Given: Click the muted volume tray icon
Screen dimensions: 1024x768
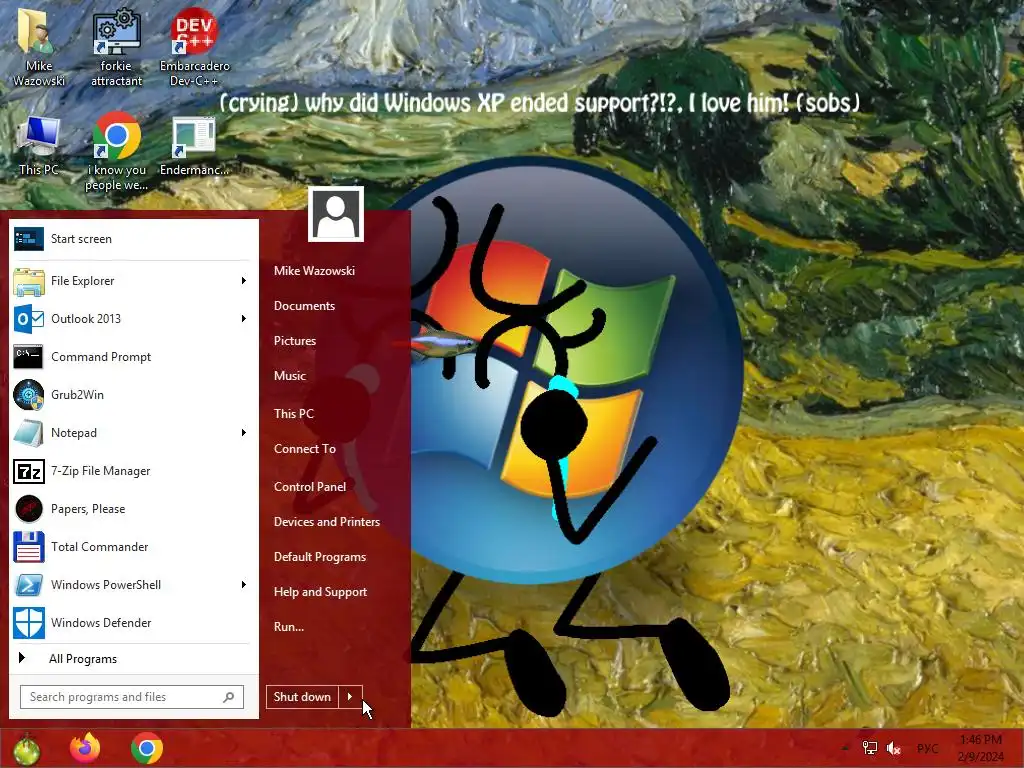Looking at the screenshot, I should (894, 748).
